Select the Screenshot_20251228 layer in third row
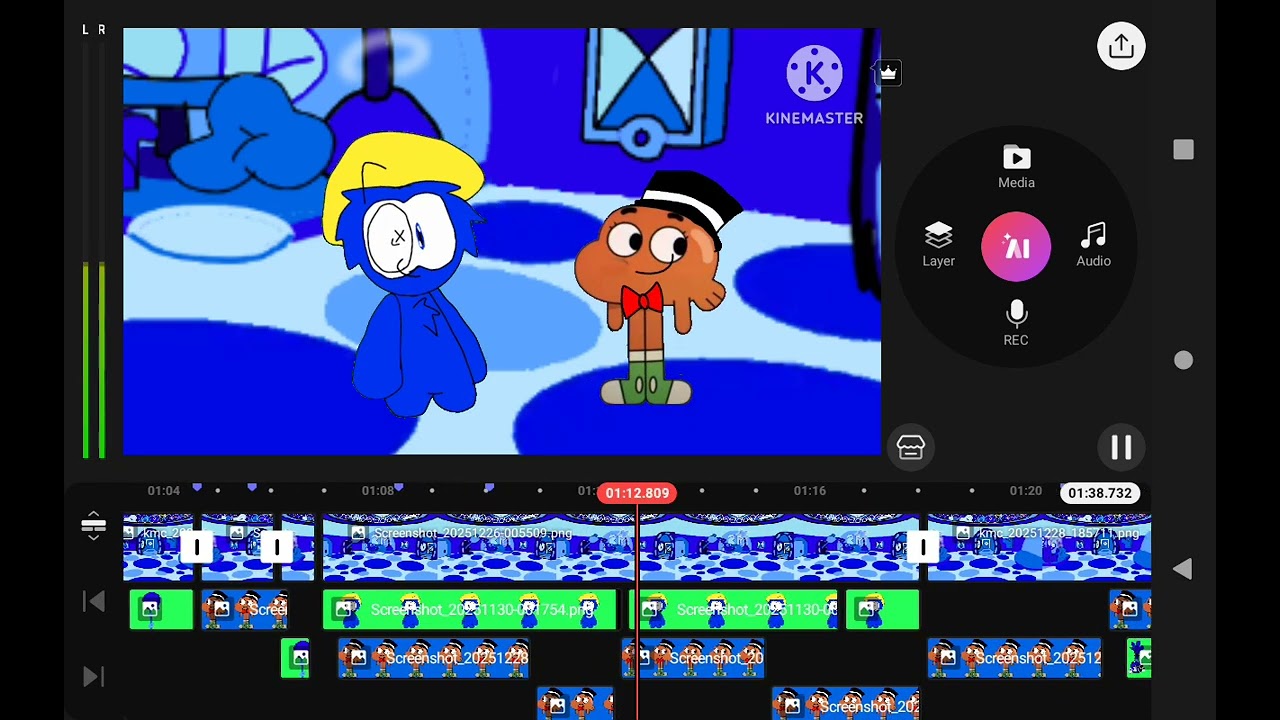Viewport: 1280px width, 720px height. tap(433, 658)
